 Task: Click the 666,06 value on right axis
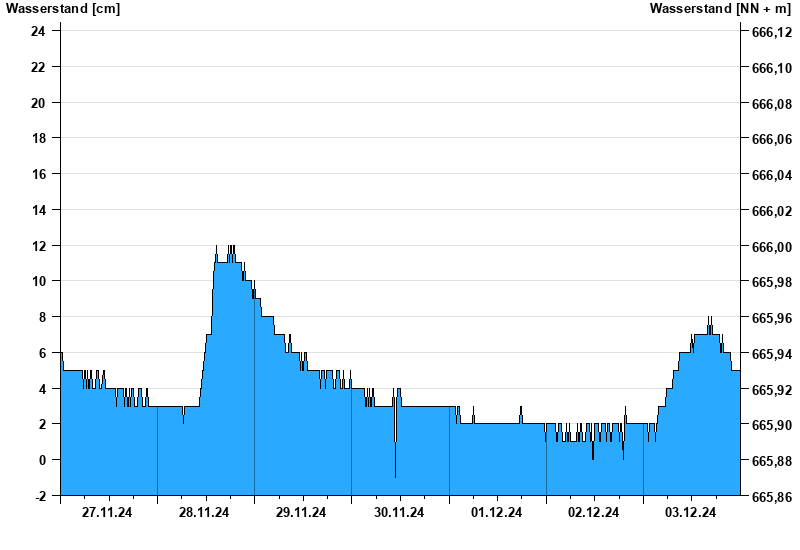[x=772, y=139]
